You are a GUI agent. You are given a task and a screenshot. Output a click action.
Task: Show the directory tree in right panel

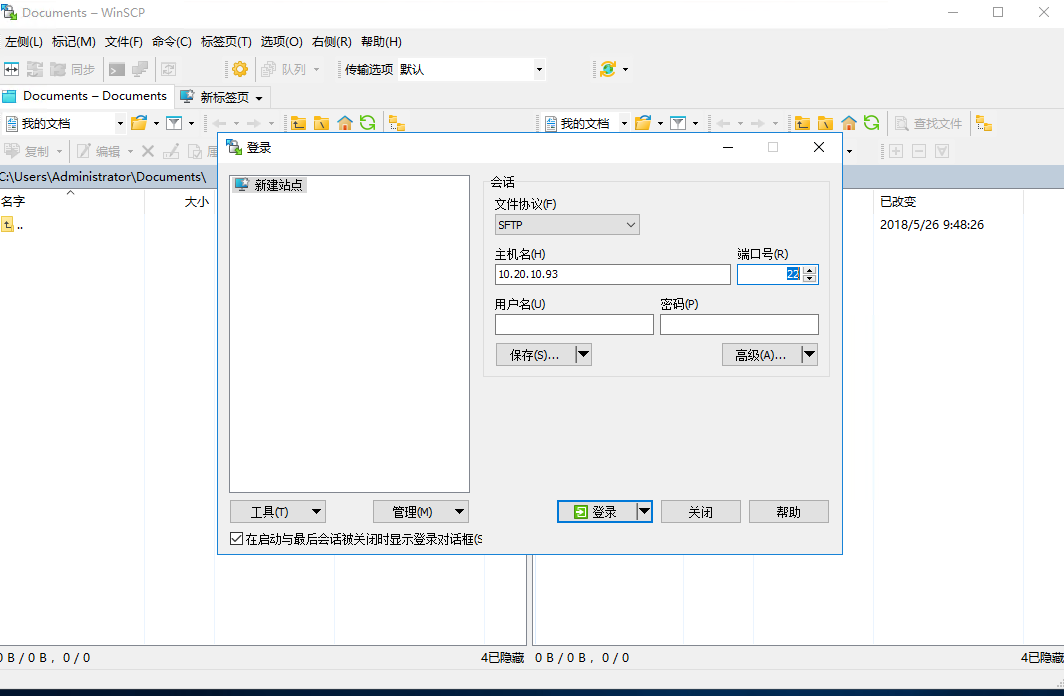click(x=984, y=124)
